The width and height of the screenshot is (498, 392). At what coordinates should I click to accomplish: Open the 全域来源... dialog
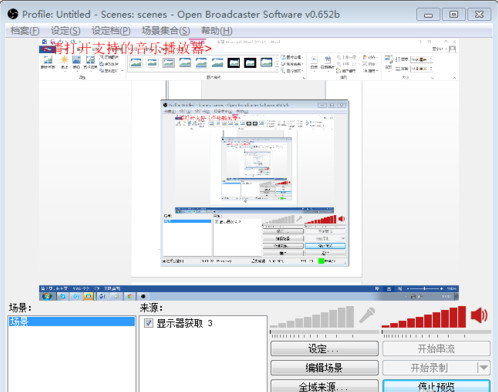[x=324, y=386]
